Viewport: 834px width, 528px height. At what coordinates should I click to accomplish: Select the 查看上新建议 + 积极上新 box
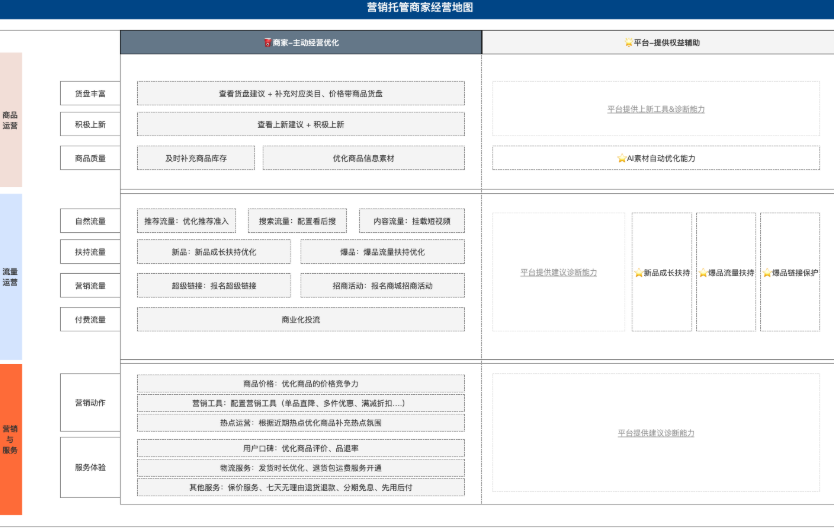pos(301,124)
